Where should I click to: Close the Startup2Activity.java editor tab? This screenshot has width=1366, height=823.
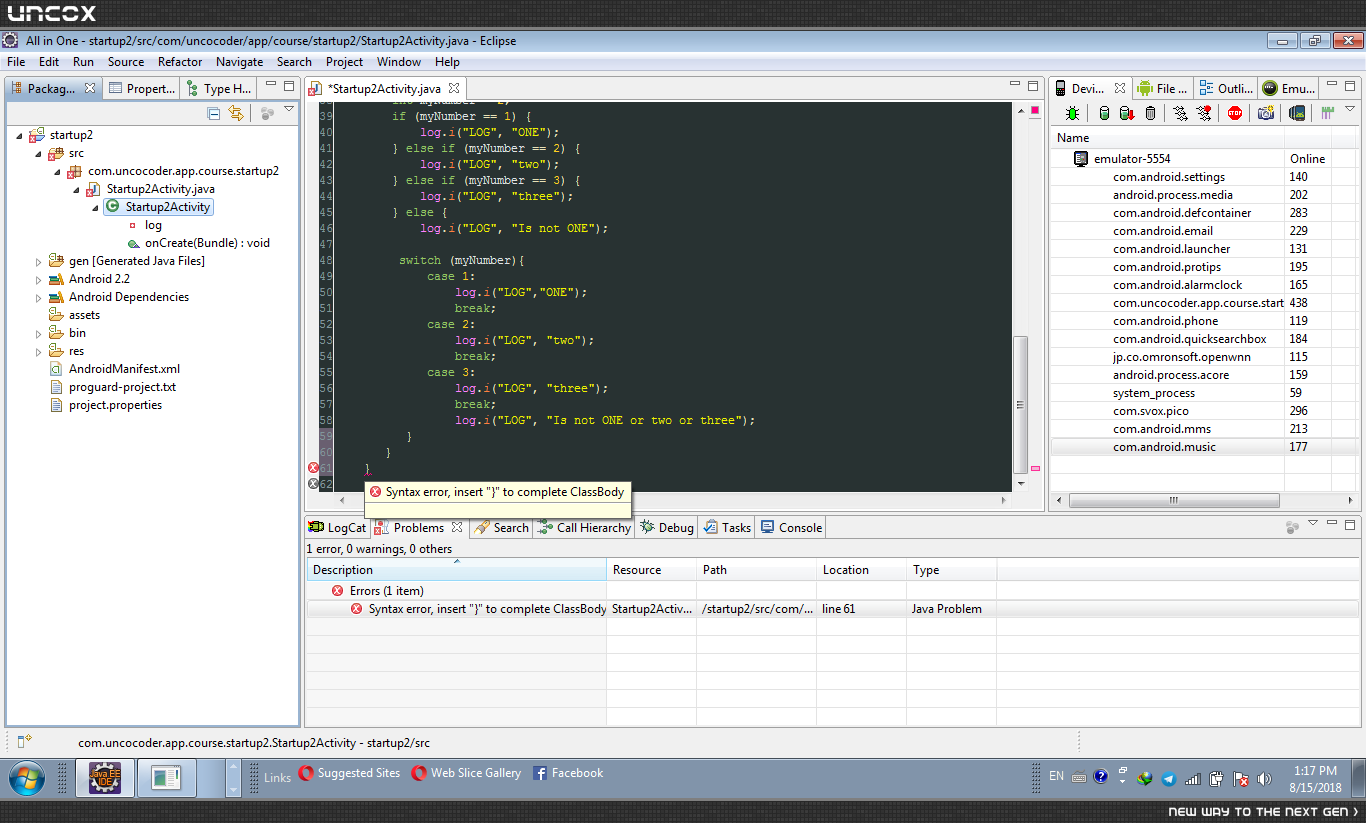pyautogui.click(x=454, y=88)
